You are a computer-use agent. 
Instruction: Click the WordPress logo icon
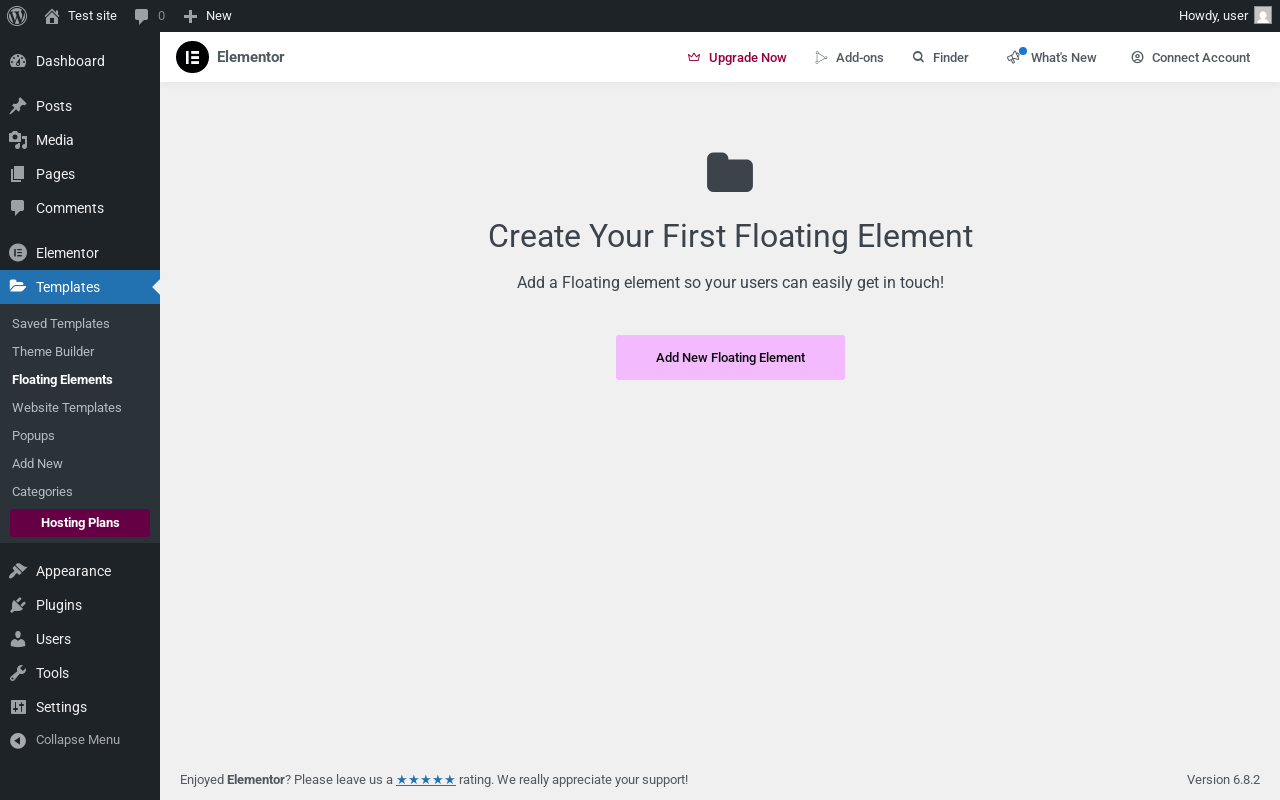[17, 16]
